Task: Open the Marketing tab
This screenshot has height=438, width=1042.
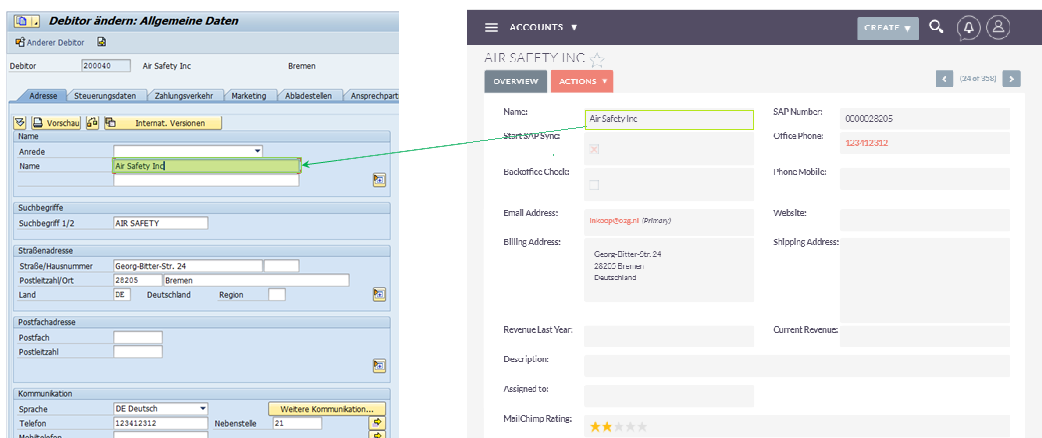Action: [249, 96]
